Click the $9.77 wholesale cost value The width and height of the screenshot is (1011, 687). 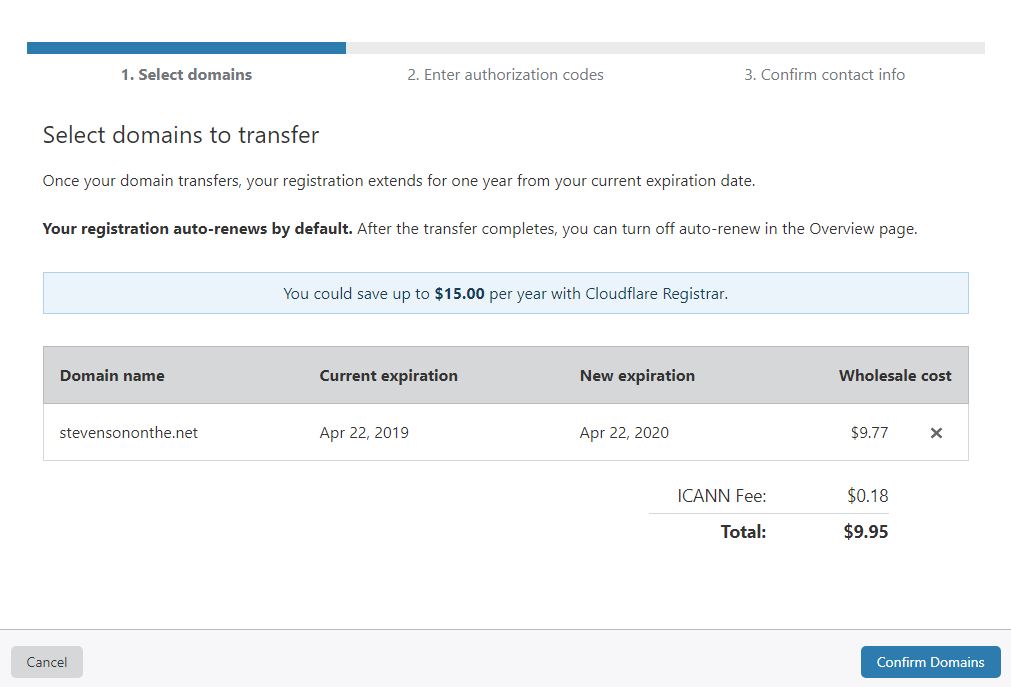tap(869, 433)
